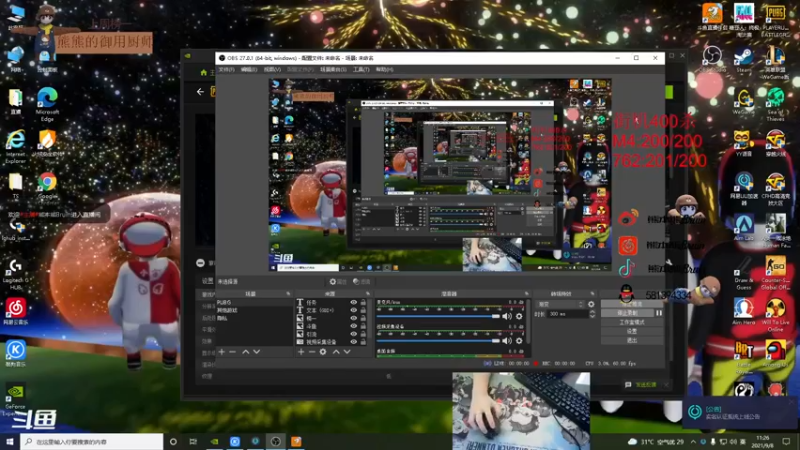Viewport: 800px width, 450px height.
Task: Pause recording with the pause button
Action: [659, 313]
